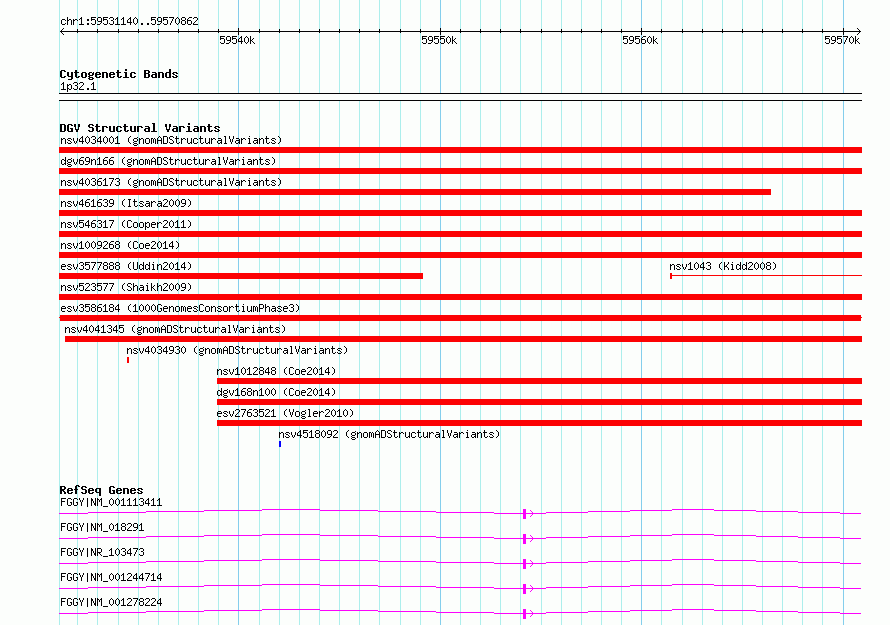
Task: Click the red bar of nsv4036173
Action: pyautogui.click(x=415, y=192)
